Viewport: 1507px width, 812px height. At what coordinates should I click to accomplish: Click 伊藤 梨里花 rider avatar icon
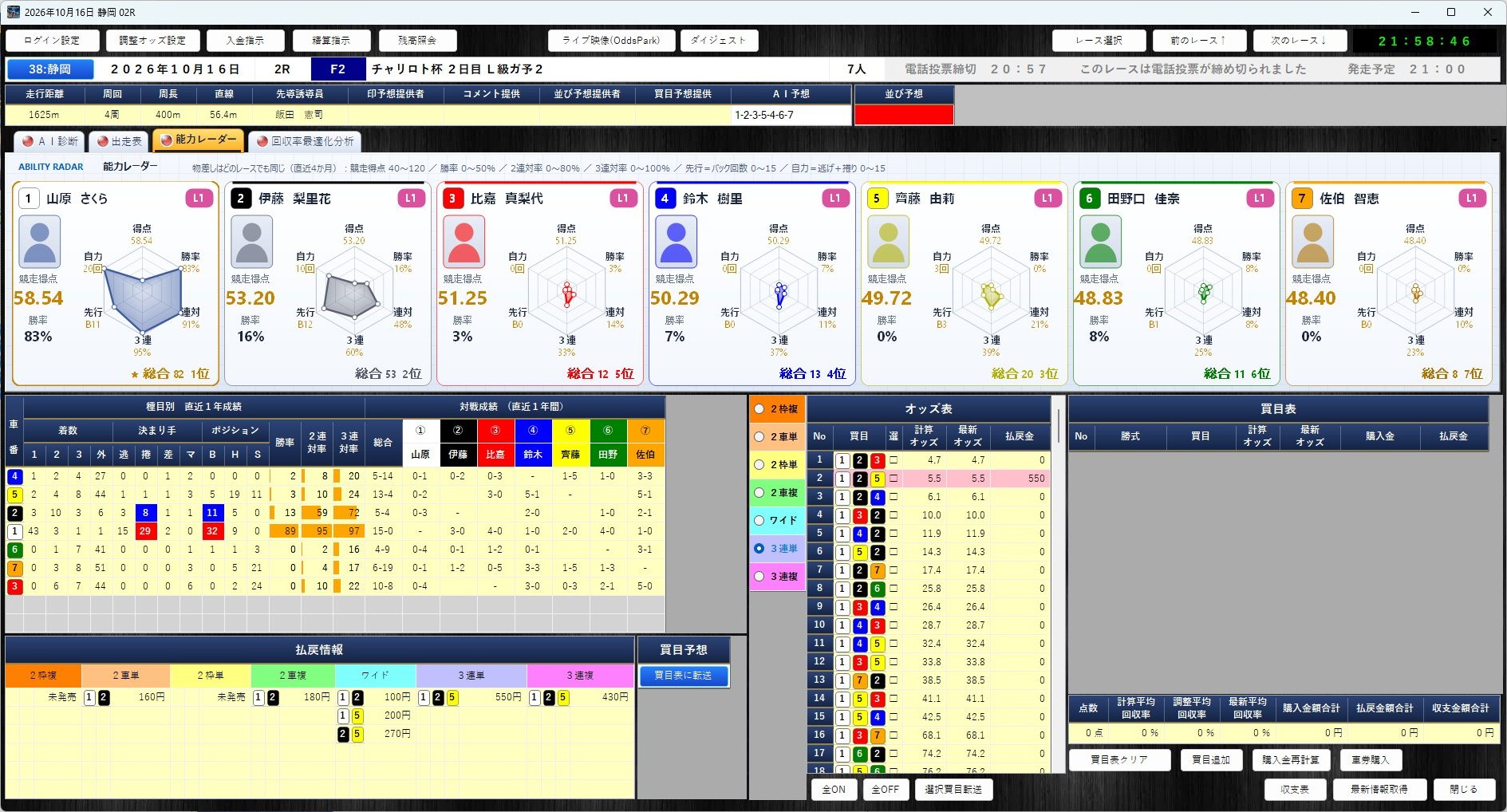pyautogui.click(x=251, y=242)
